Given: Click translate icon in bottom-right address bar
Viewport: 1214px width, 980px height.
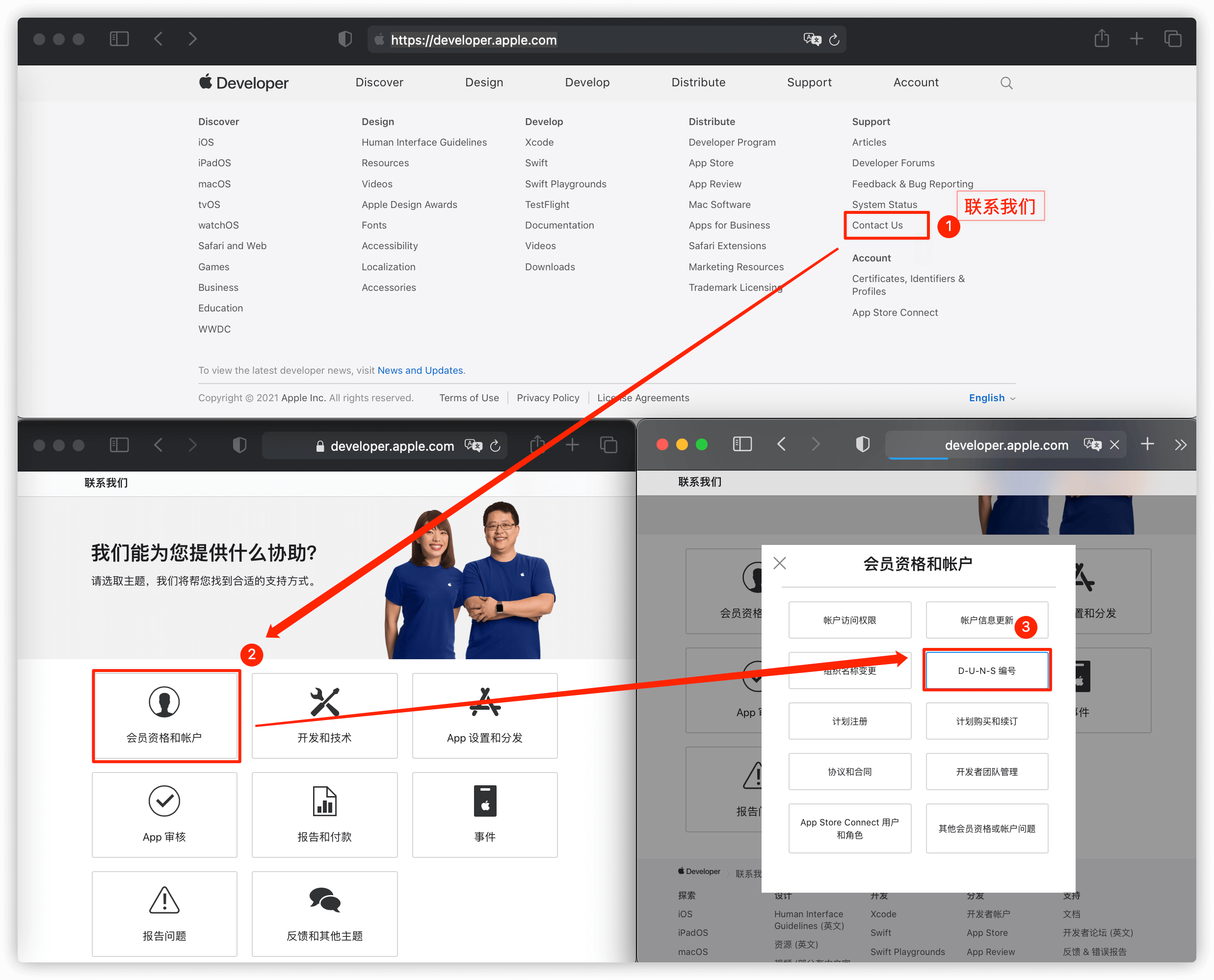Looking at the screenshot, I should (1092, 445).
